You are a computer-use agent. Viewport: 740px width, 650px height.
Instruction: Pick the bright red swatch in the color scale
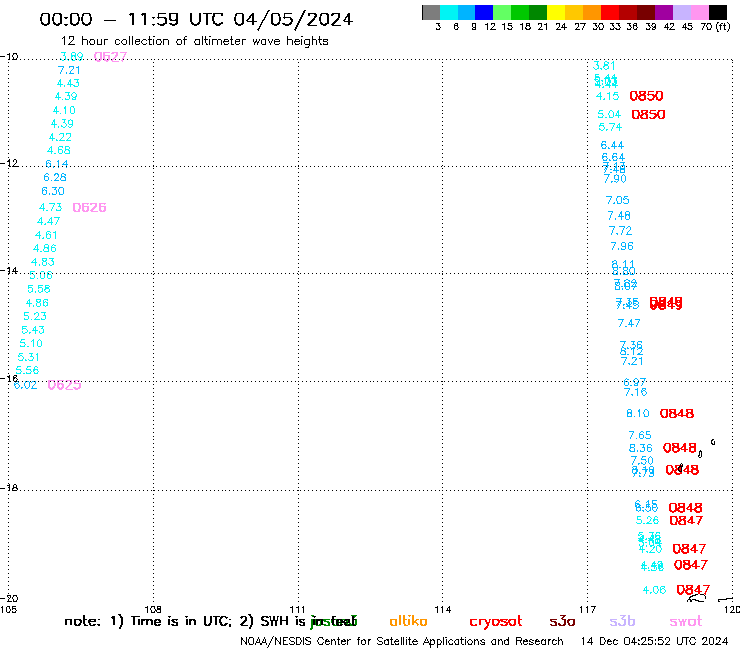pyautogui.click(x=610, y=12)
